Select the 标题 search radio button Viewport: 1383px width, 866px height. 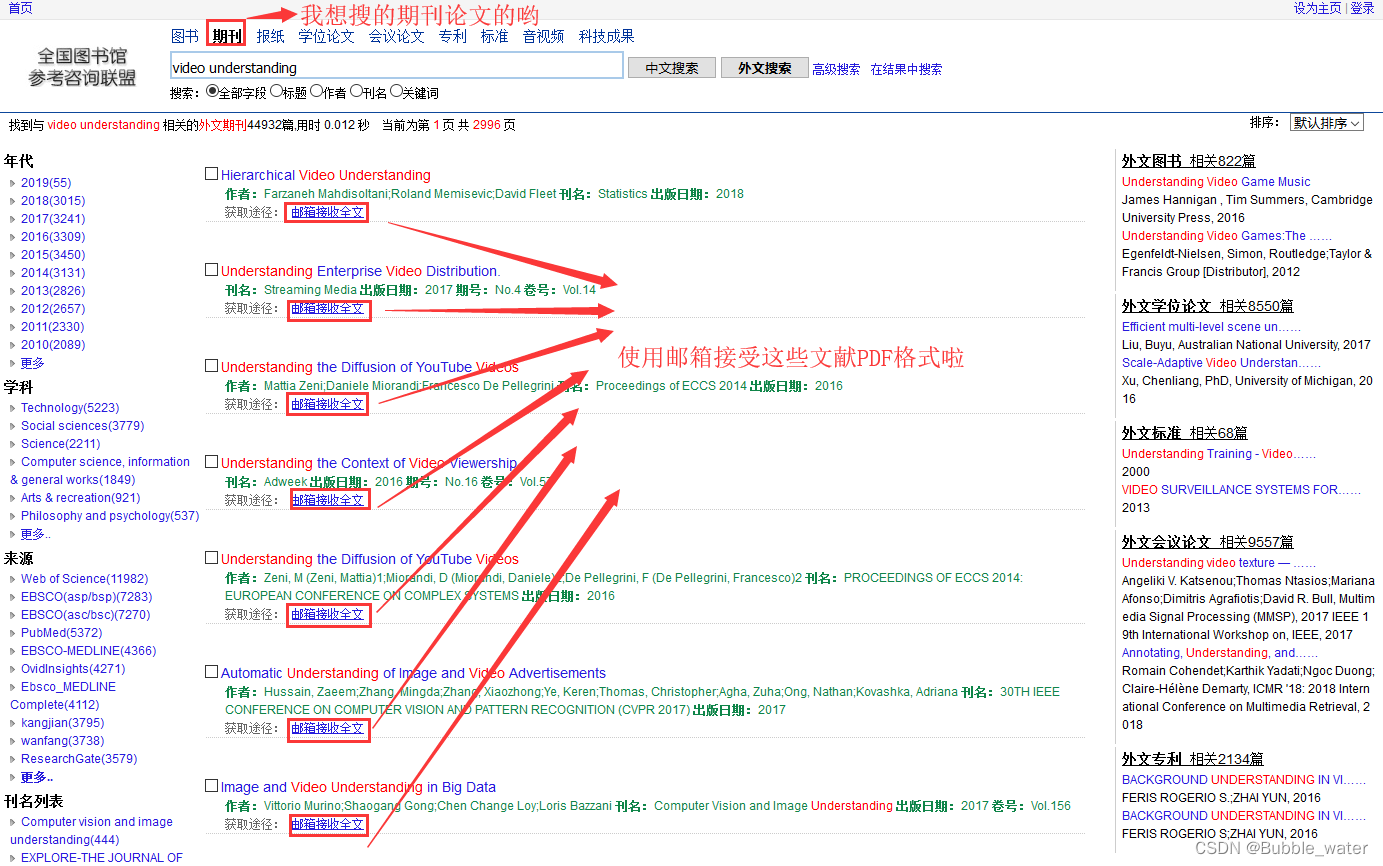pos(276,91)
